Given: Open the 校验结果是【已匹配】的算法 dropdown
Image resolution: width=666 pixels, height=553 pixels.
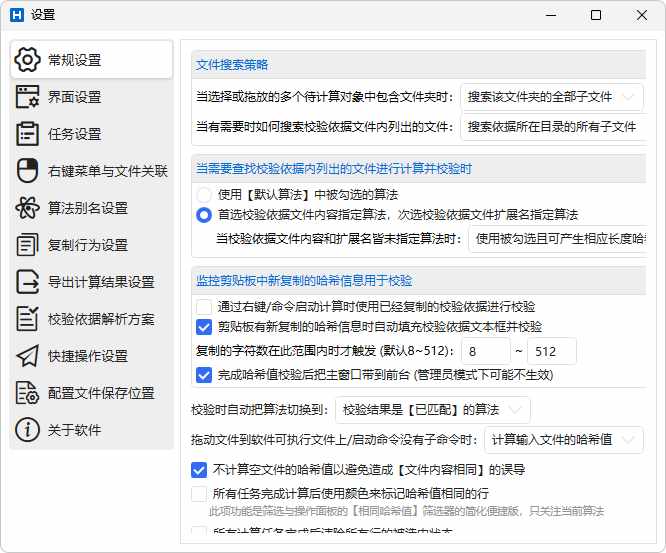Looking at the screenshot, I should click(x=431, y=410).
